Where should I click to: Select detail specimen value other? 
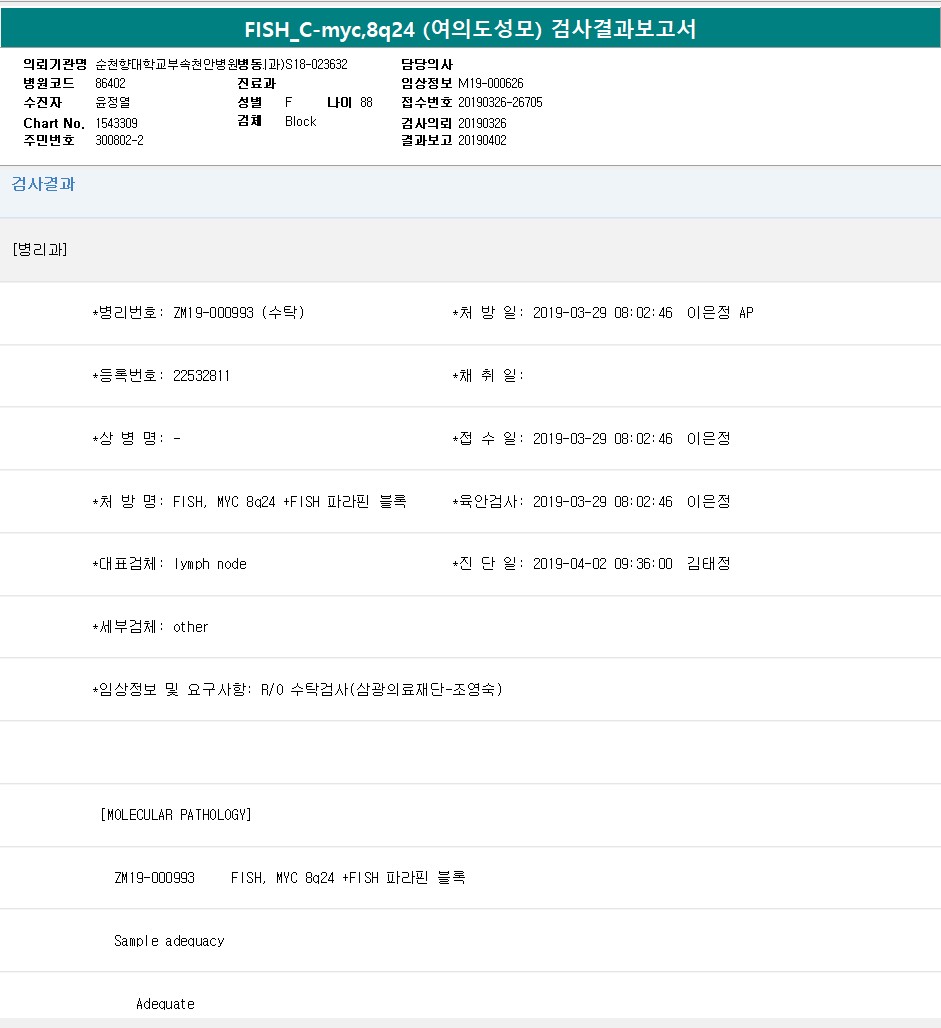190,627
